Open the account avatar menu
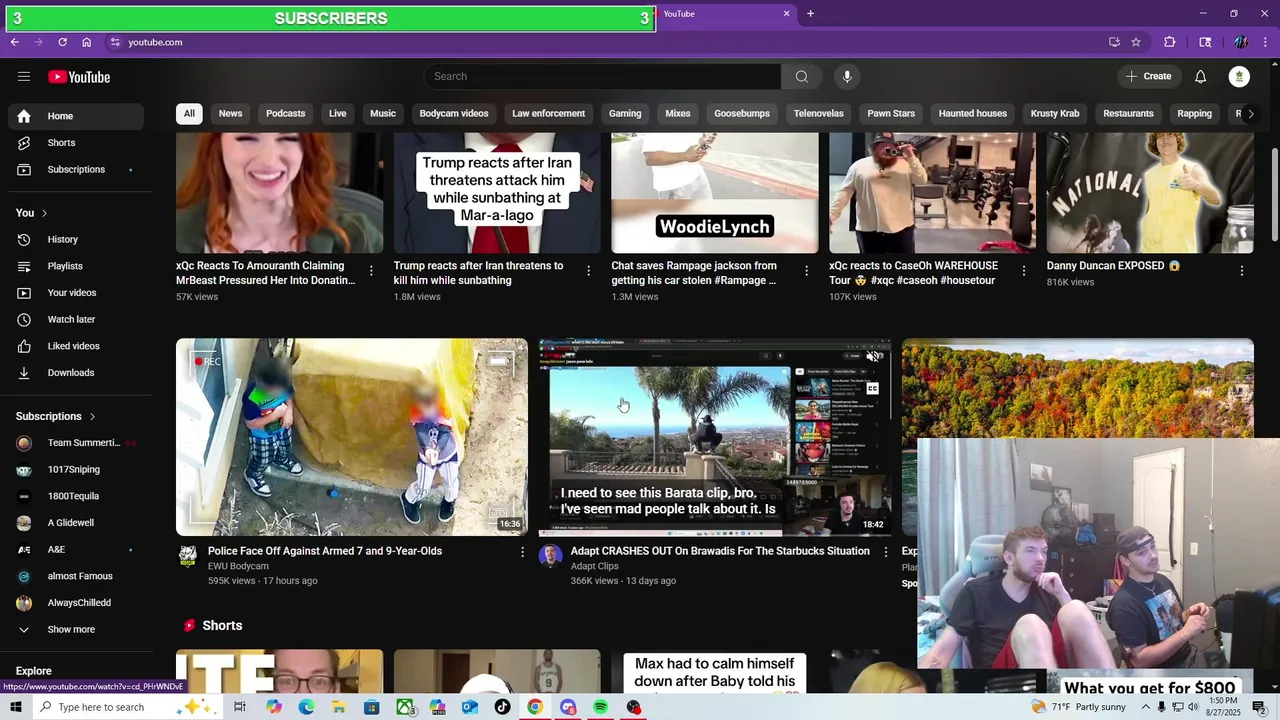 tap(1240, 77)
